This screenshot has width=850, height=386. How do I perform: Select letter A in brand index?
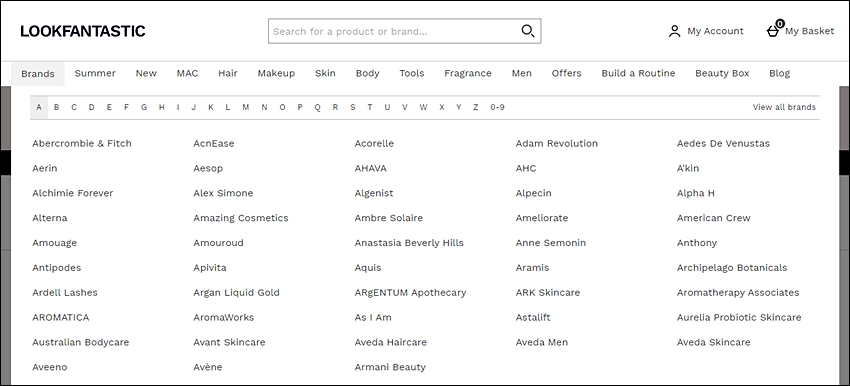38,107
